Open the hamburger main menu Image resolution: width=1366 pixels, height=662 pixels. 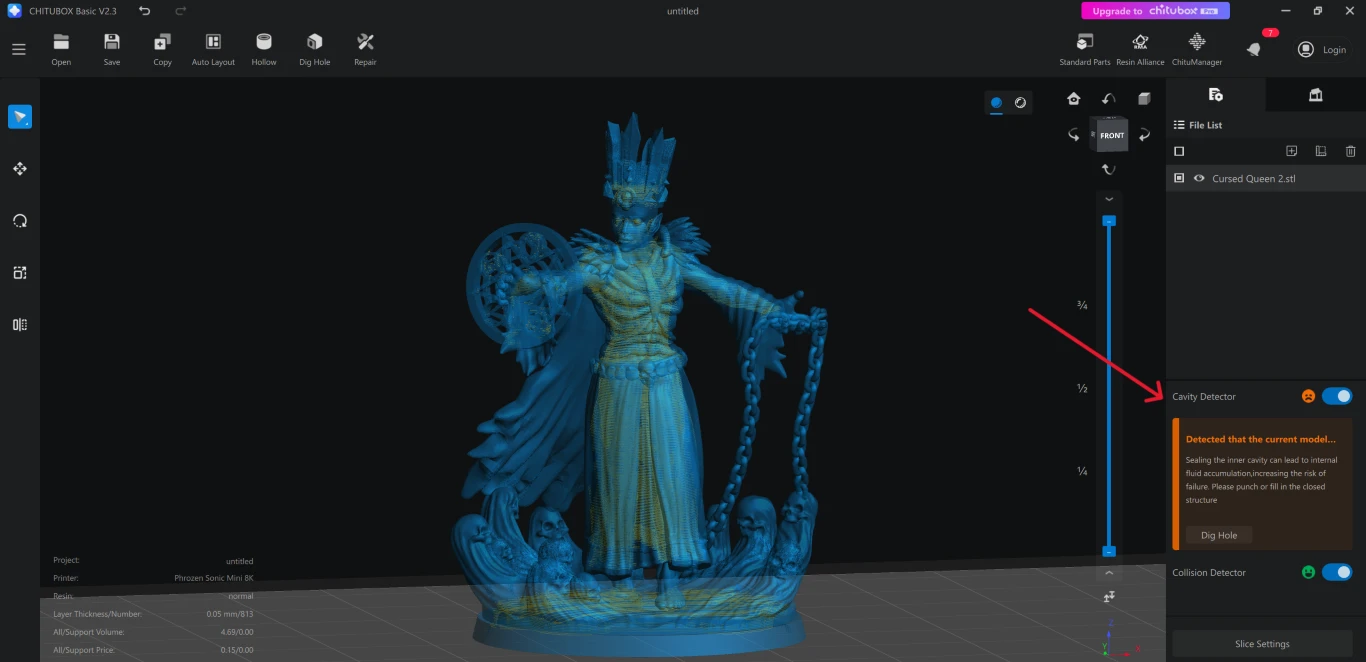19,49
